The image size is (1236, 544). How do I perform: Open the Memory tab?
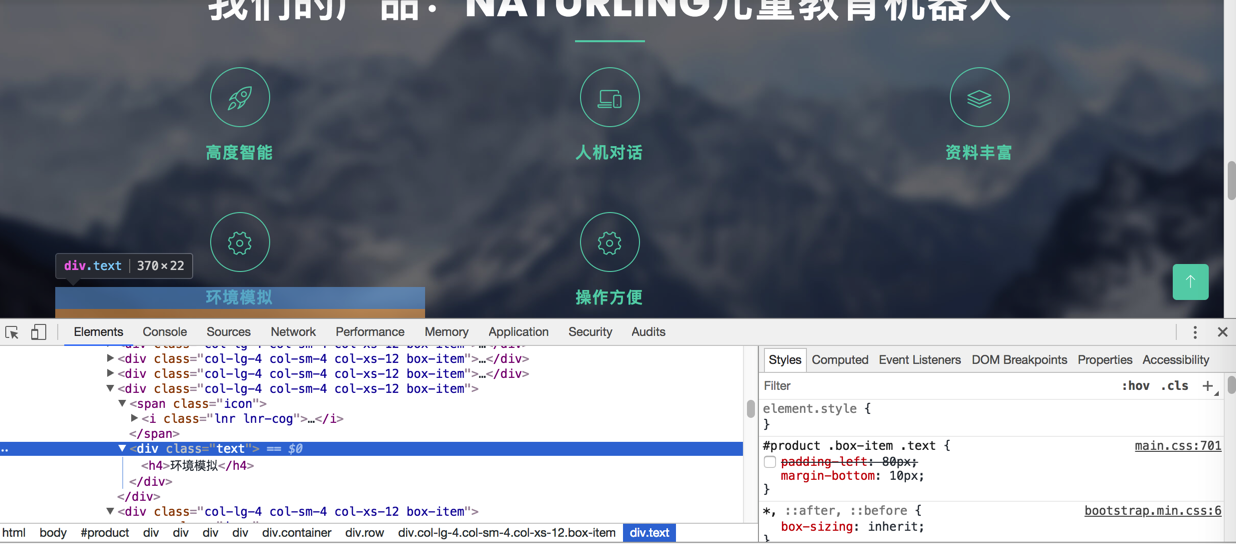point(446,332)
